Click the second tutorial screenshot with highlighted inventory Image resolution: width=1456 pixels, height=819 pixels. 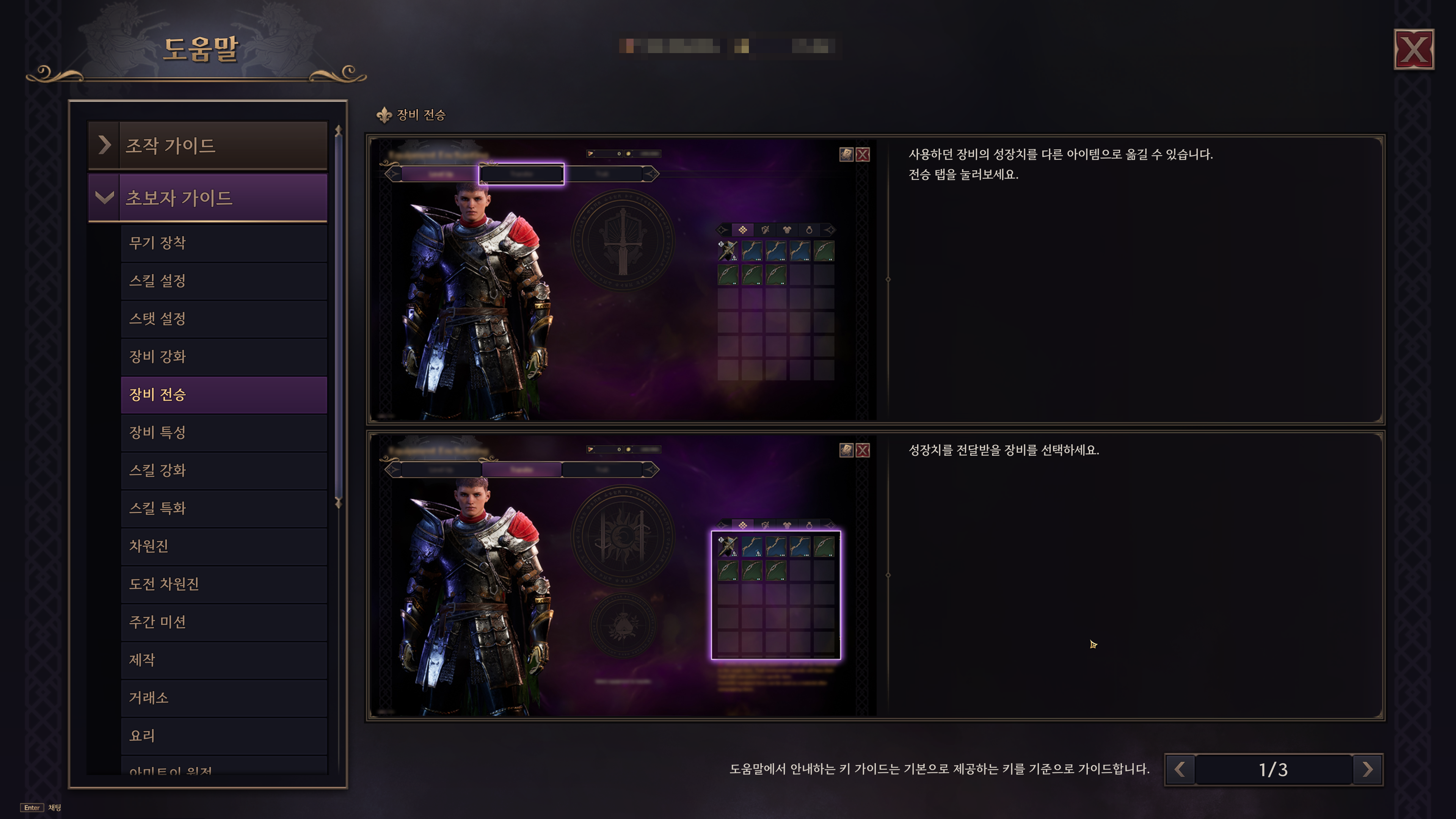(622, 576)
